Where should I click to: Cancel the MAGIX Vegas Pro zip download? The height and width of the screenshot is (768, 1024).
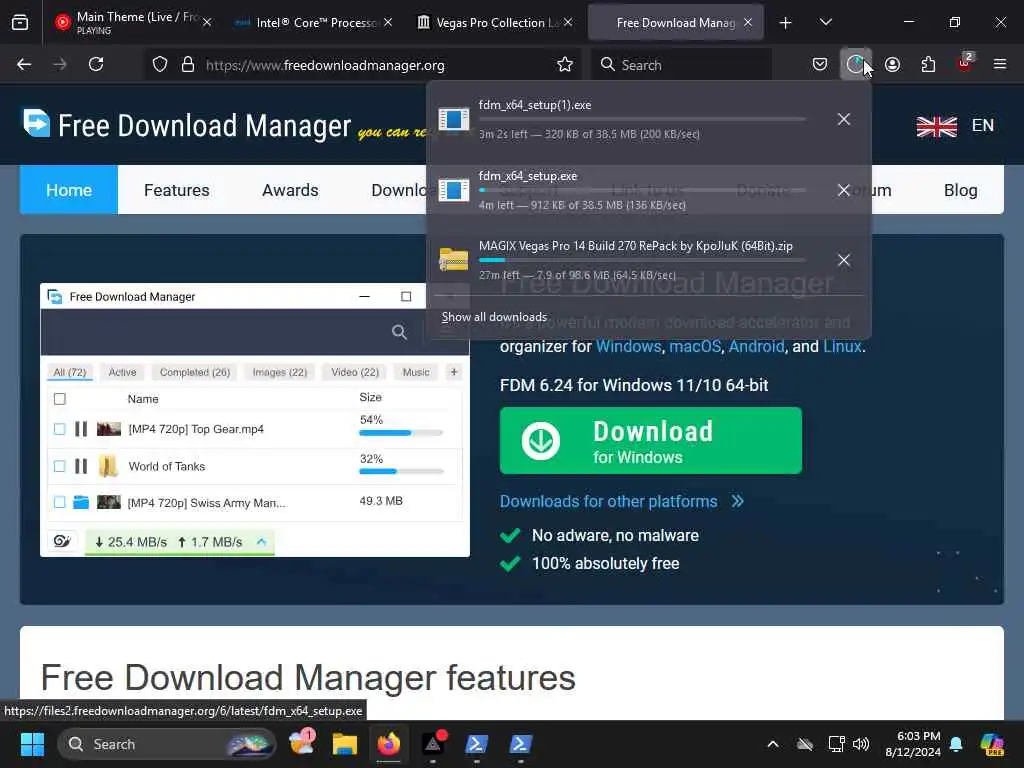pos(844,260)
